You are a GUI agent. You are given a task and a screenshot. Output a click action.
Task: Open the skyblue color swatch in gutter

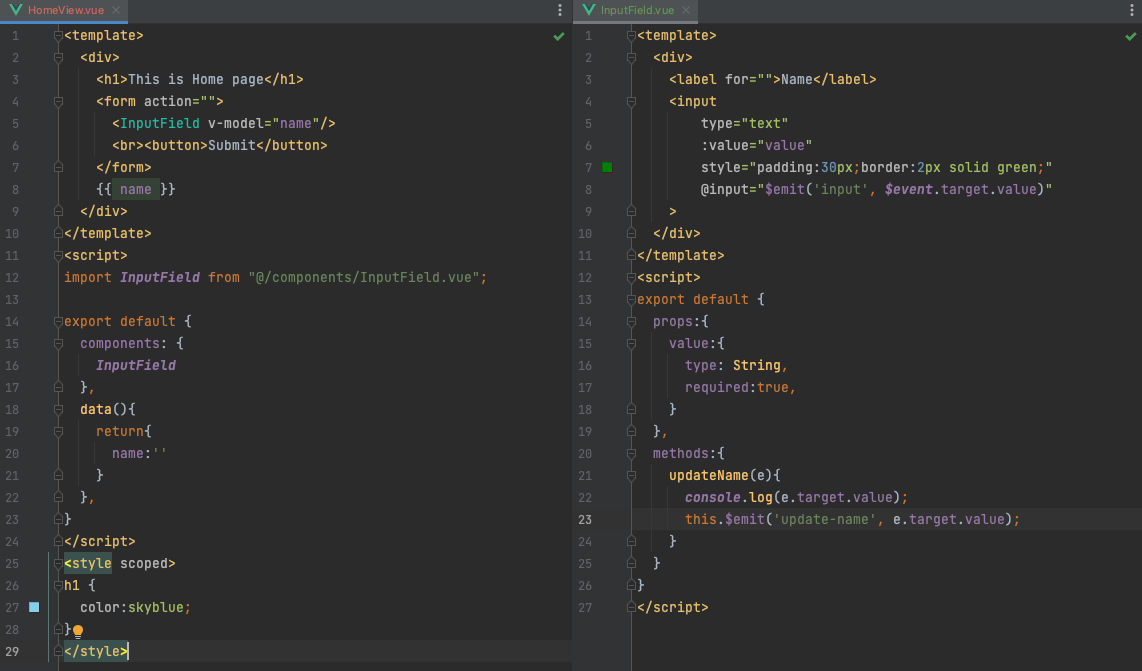34,607
